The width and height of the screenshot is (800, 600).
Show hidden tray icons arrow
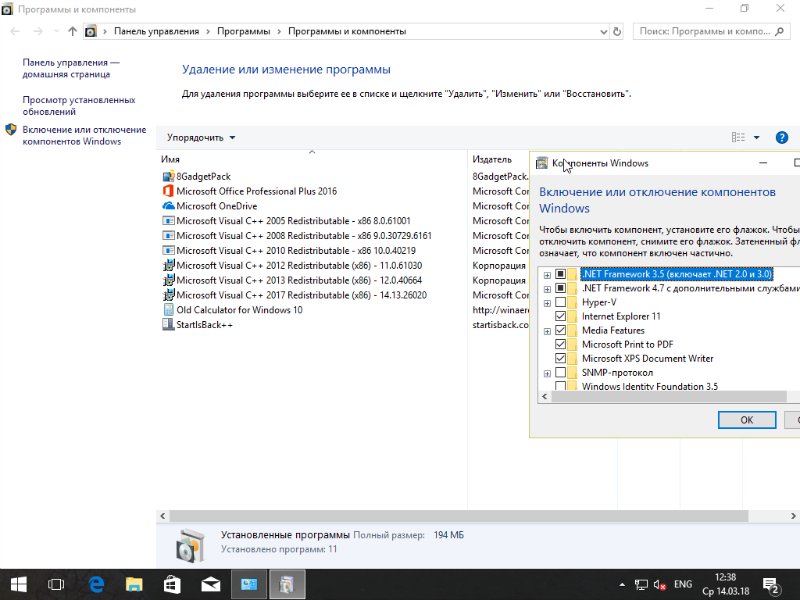pos(622,585)
